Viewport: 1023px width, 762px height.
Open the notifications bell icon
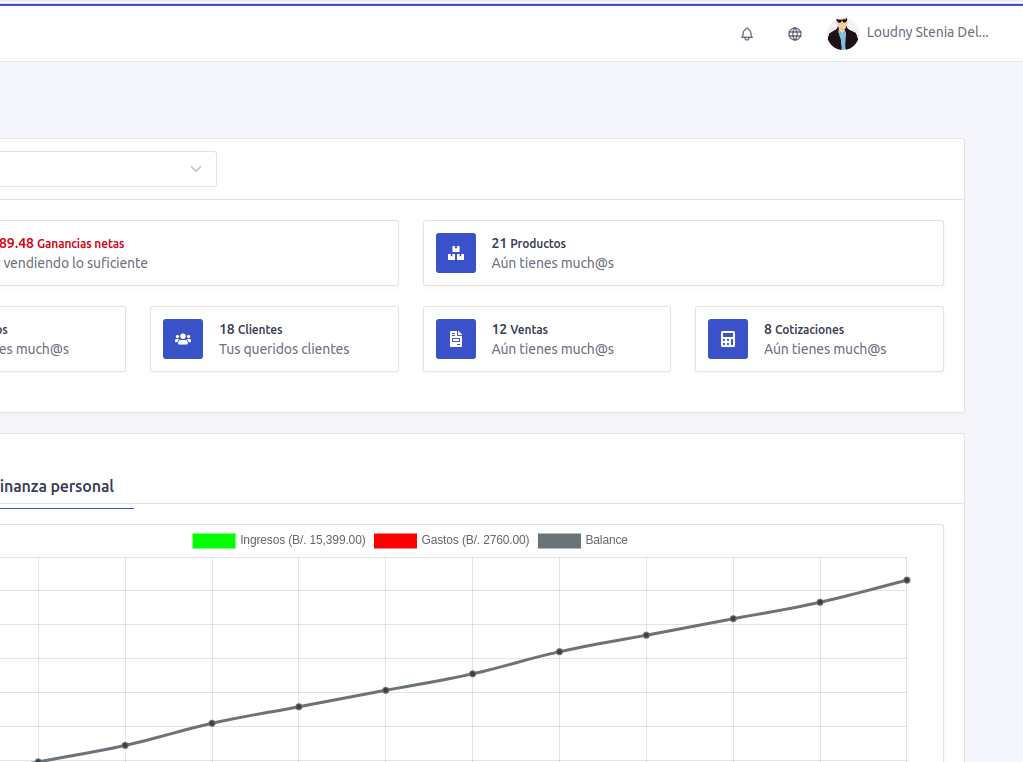tap(747, 34)
